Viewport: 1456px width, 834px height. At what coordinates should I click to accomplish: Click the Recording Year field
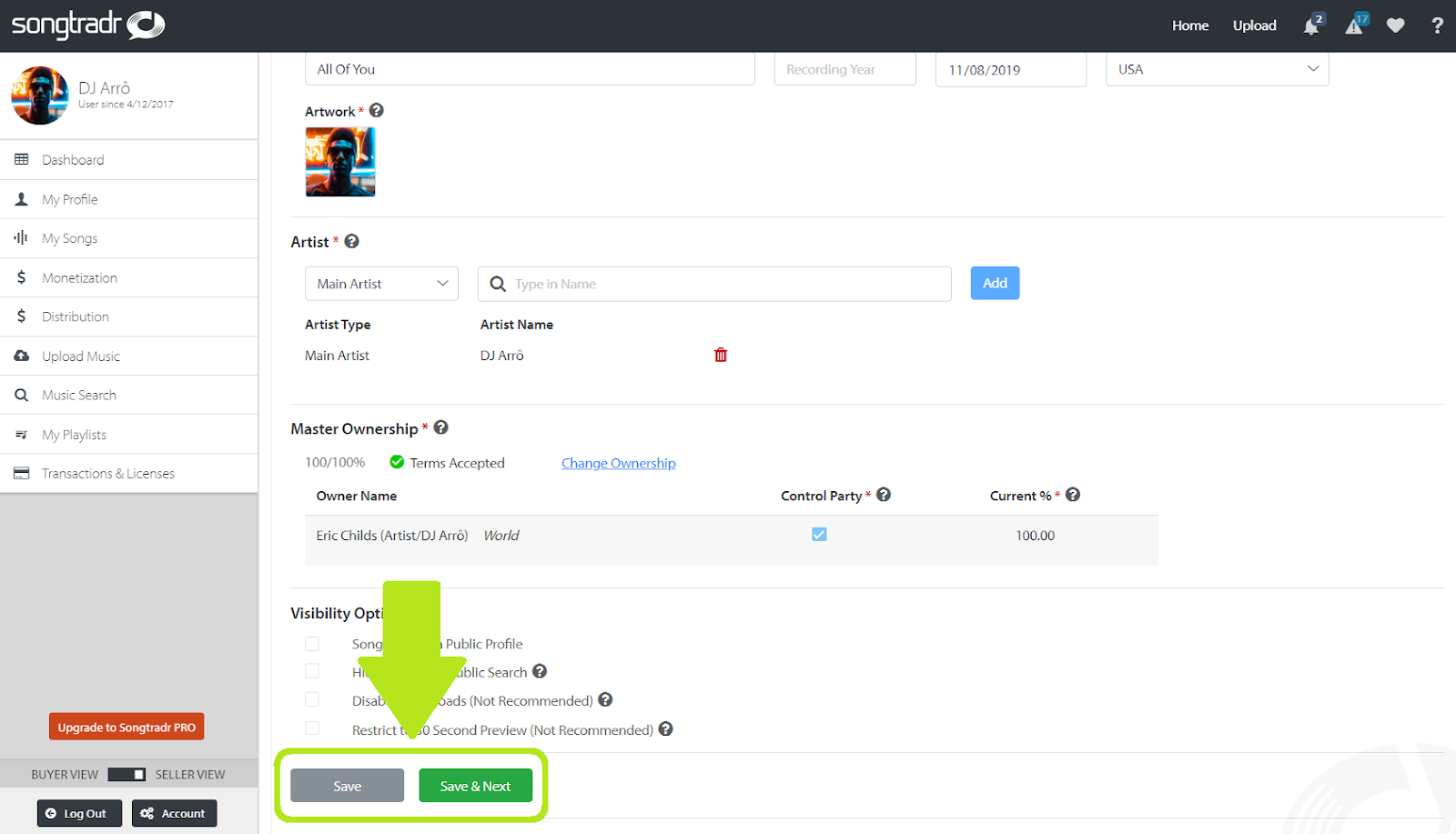tap(844, 69)
